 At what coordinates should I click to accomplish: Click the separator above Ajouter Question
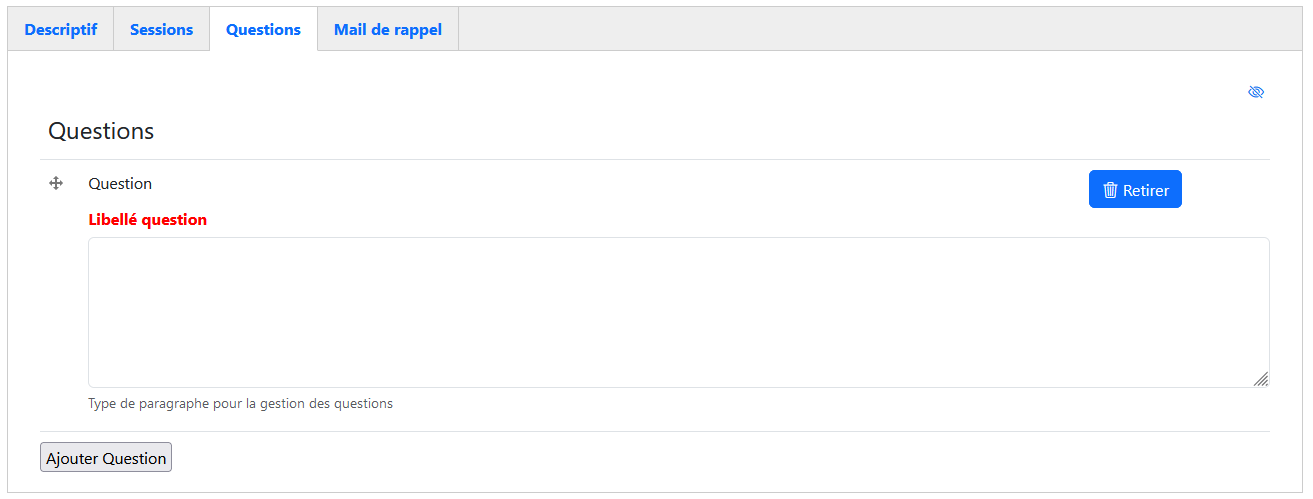(655, 432)
